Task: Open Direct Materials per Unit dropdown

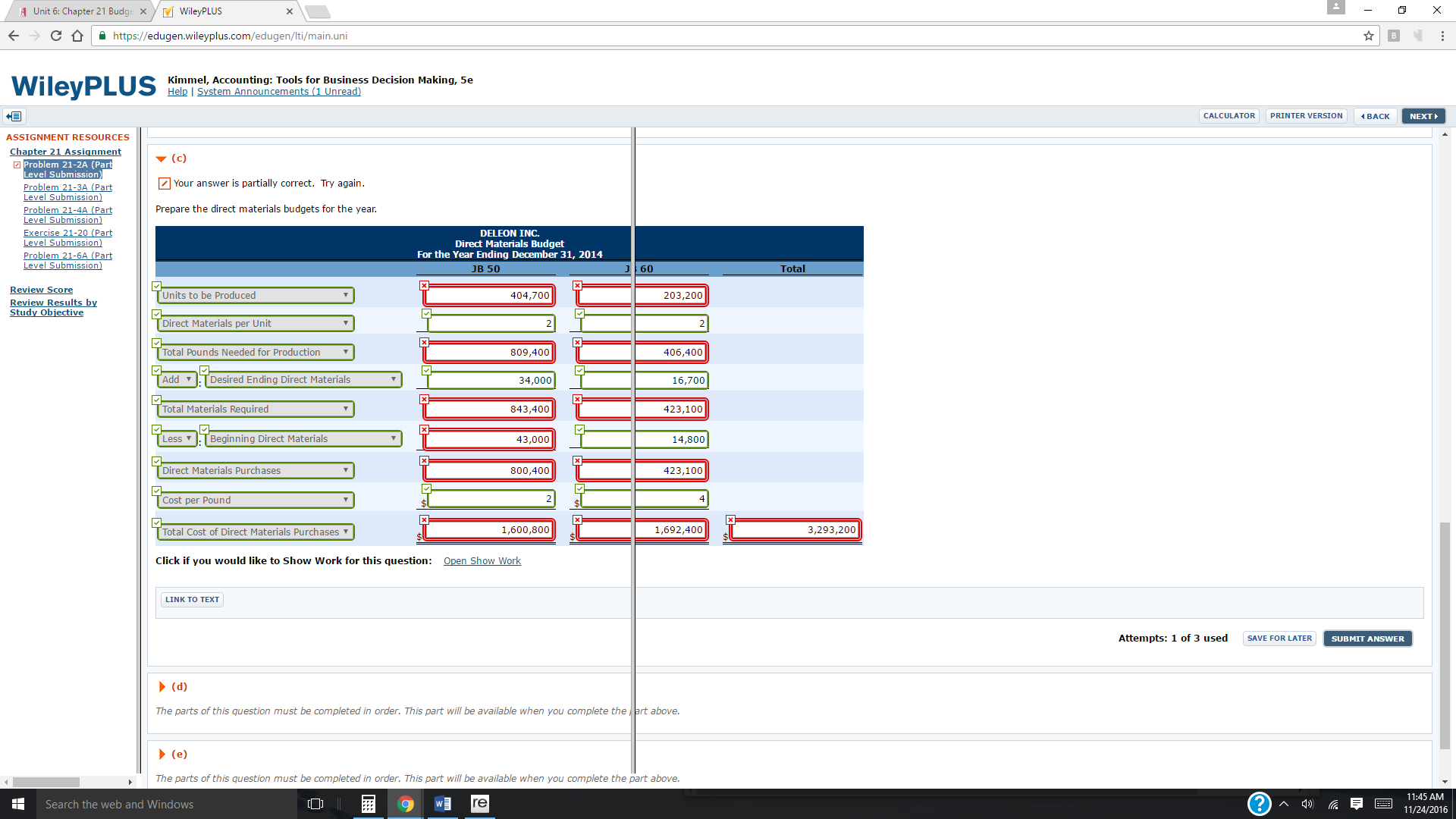Action: click(x=256, y=324)
